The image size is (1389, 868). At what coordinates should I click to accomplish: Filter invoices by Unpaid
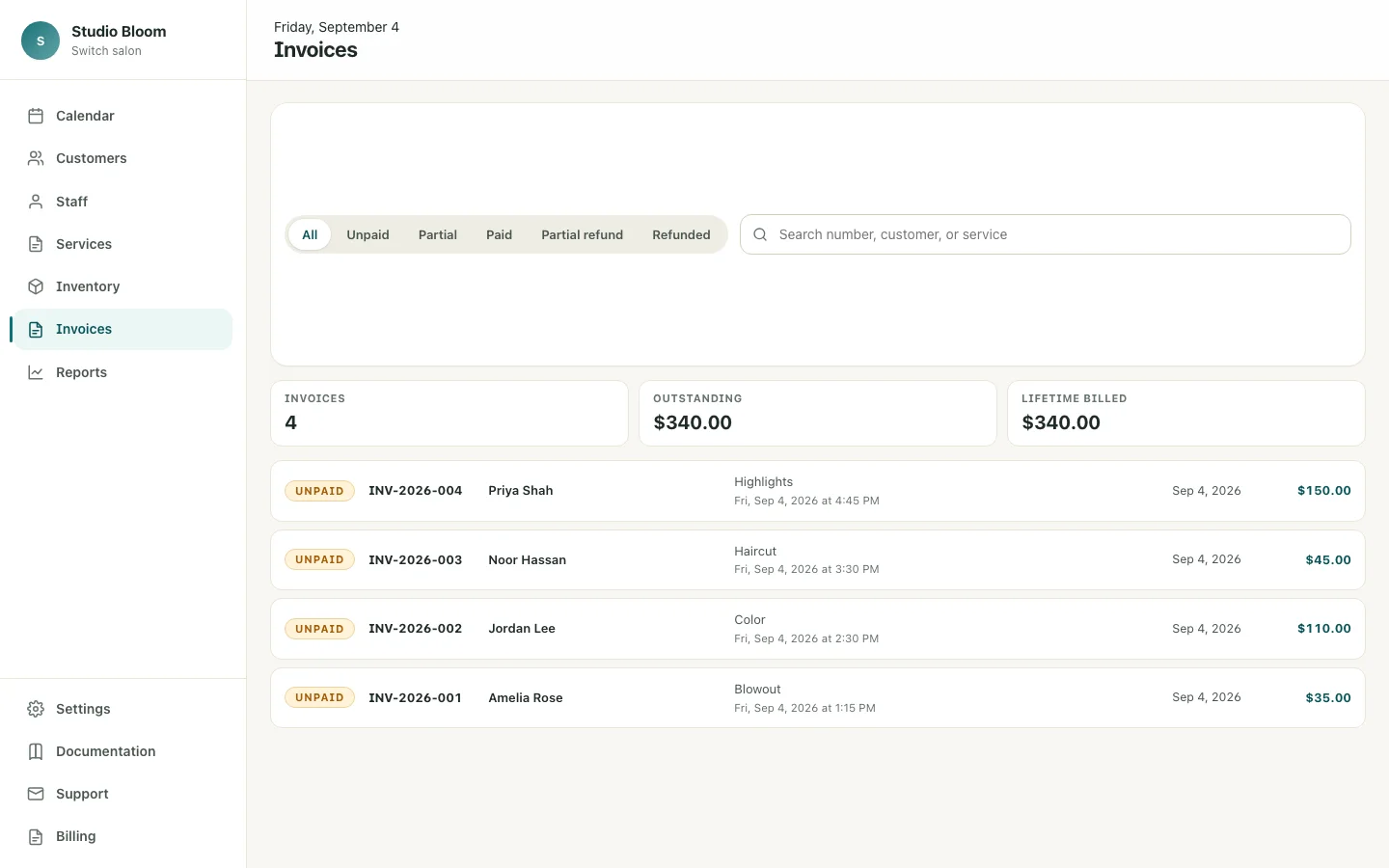368,234
